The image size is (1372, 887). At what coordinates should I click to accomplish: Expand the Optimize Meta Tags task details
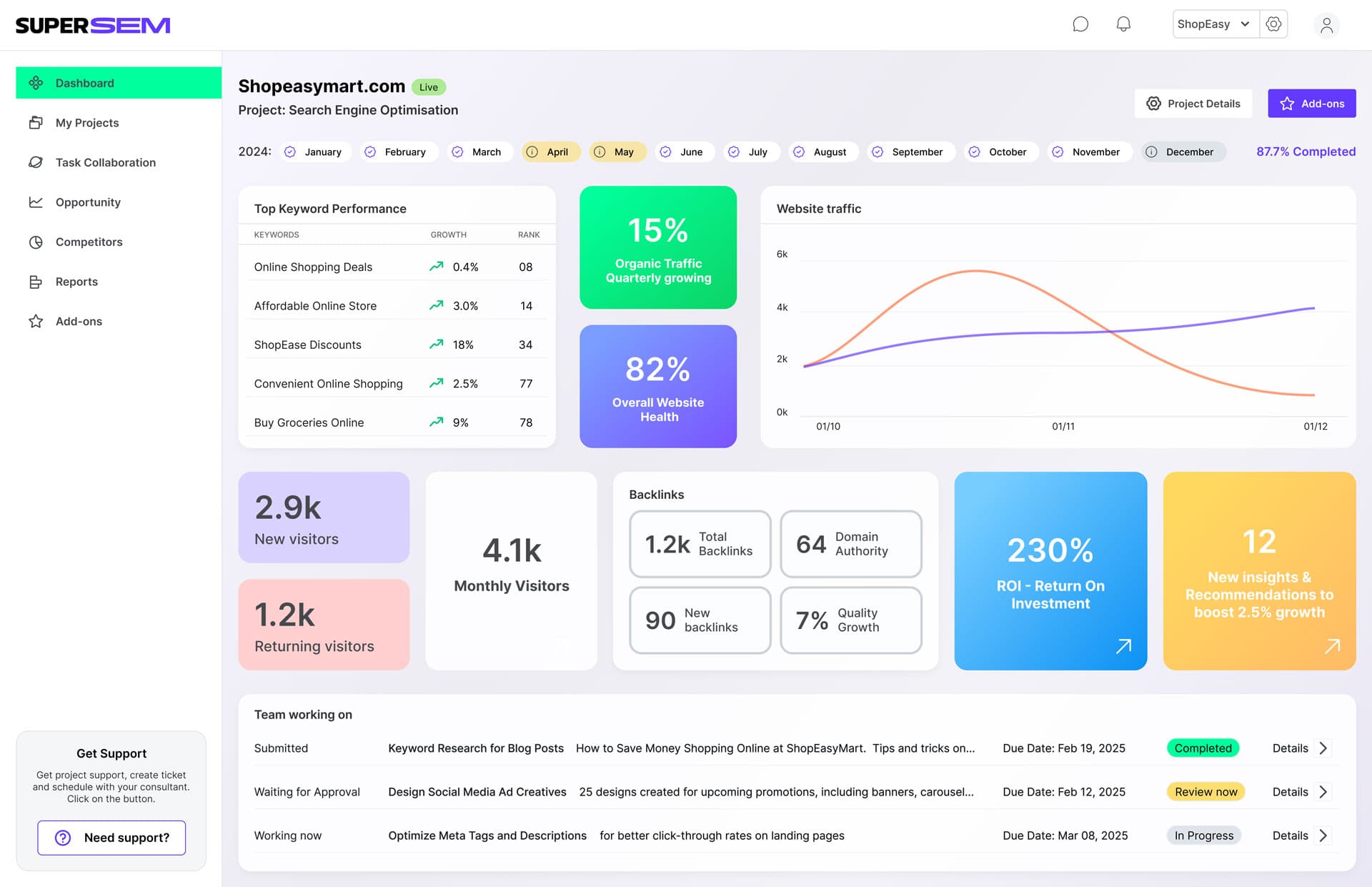1323,836
